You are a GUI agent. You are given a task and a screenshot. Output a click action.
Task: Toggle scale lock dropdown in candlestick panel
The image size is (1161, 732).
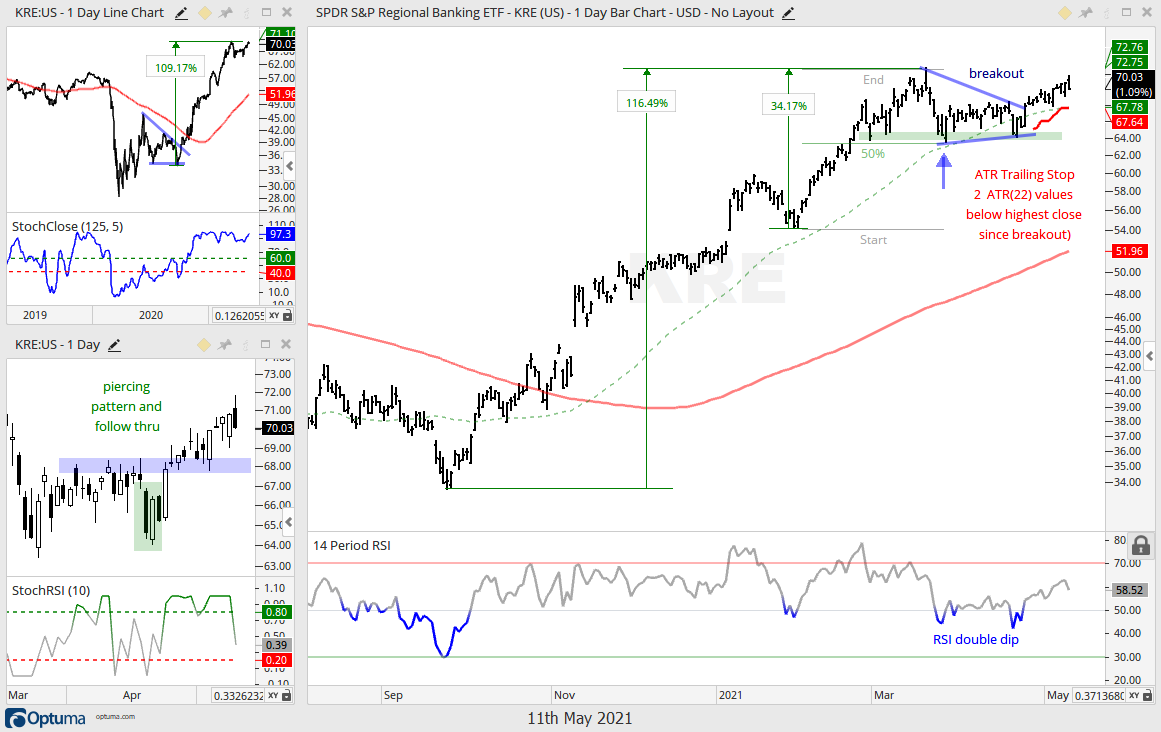coord(288,696)
